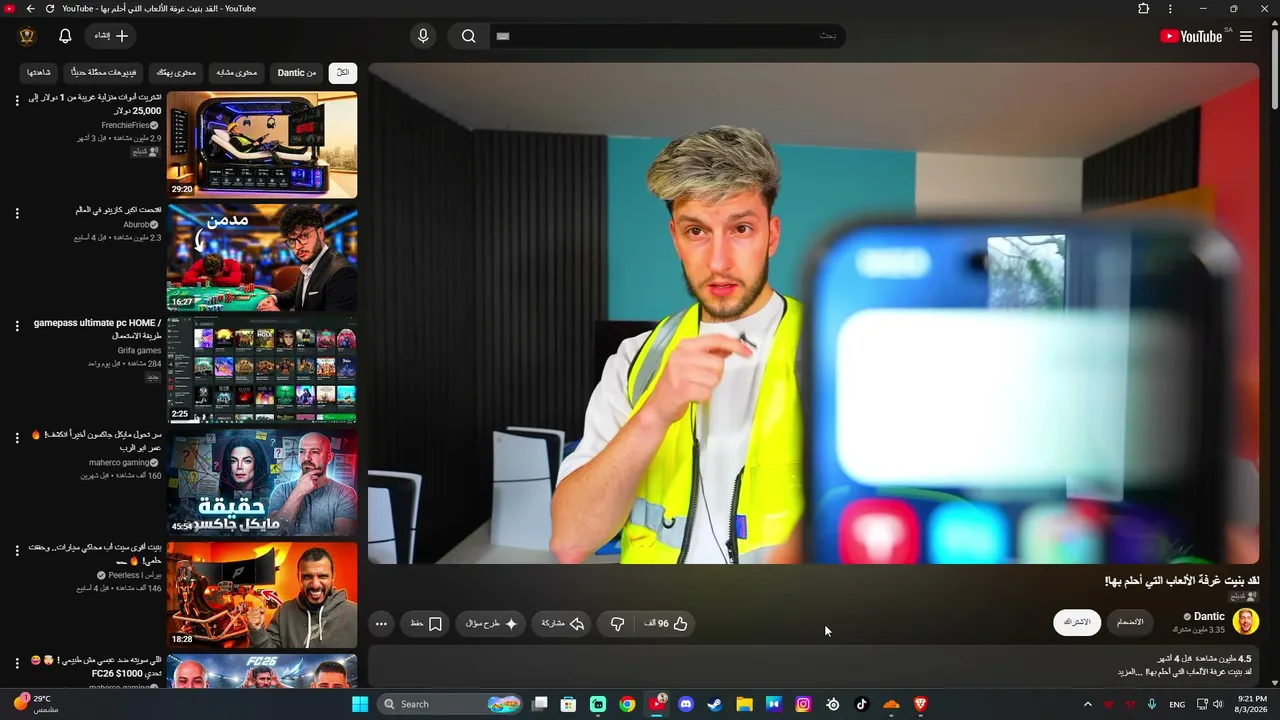This screenshot has width=1280, height=720.
Task: Click the Join (الانضمام) button
Action: tap(1130, 622)
